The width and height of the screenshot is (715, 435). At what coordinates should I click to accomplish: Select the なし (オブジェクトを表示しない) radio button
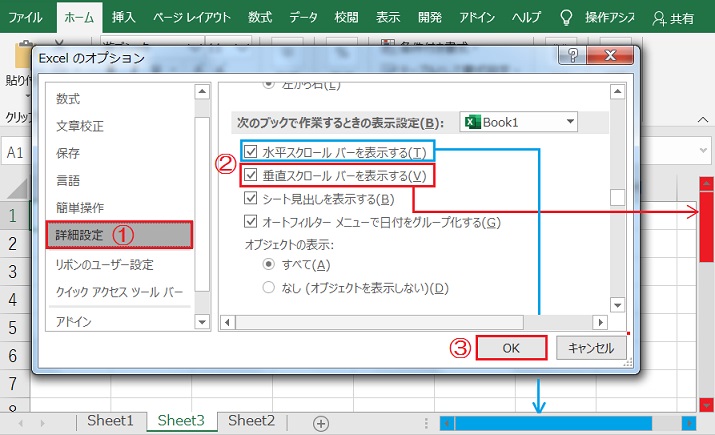pos(268,288)
